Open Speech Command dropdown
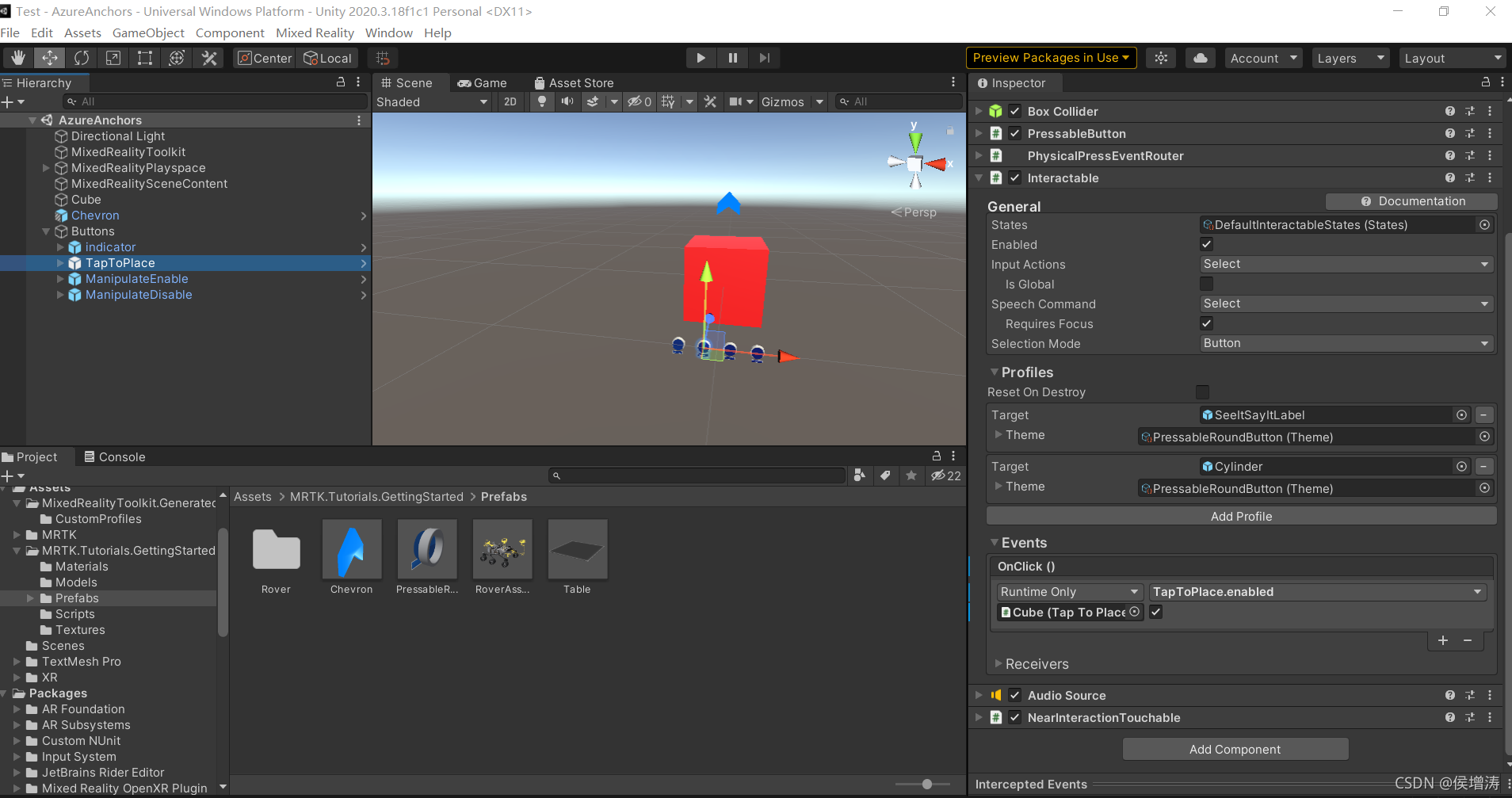 point(1346,304)
